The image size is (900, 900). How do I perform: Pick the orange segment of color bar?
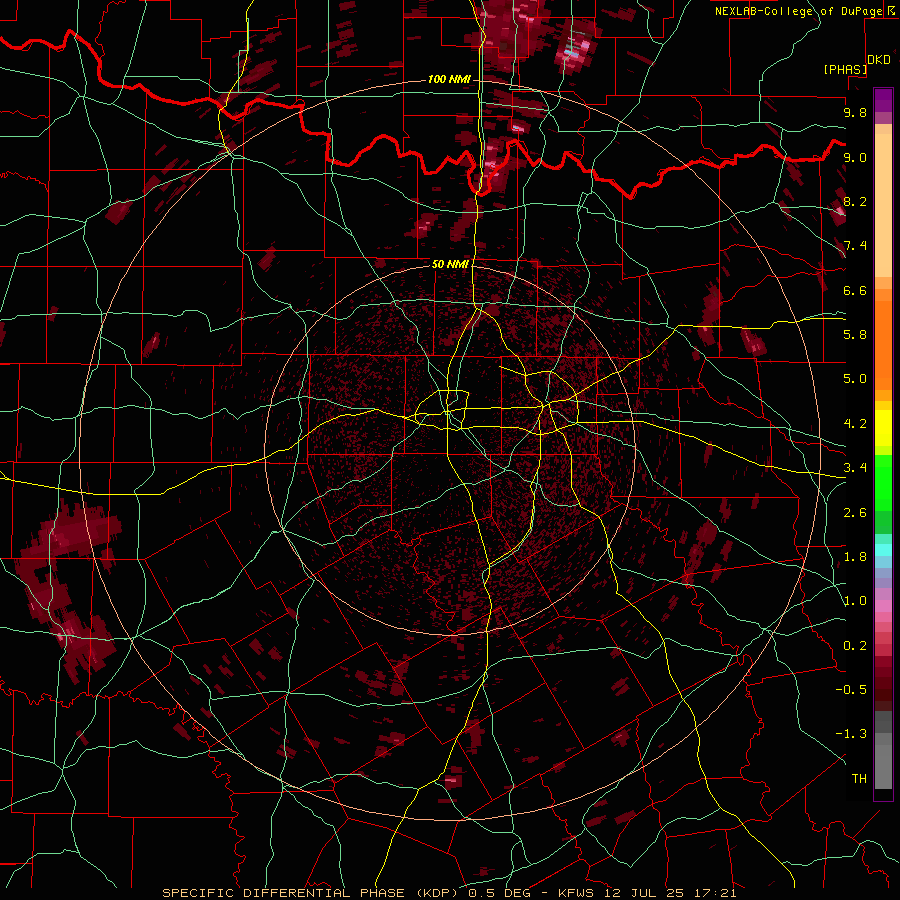click(883, 344)
